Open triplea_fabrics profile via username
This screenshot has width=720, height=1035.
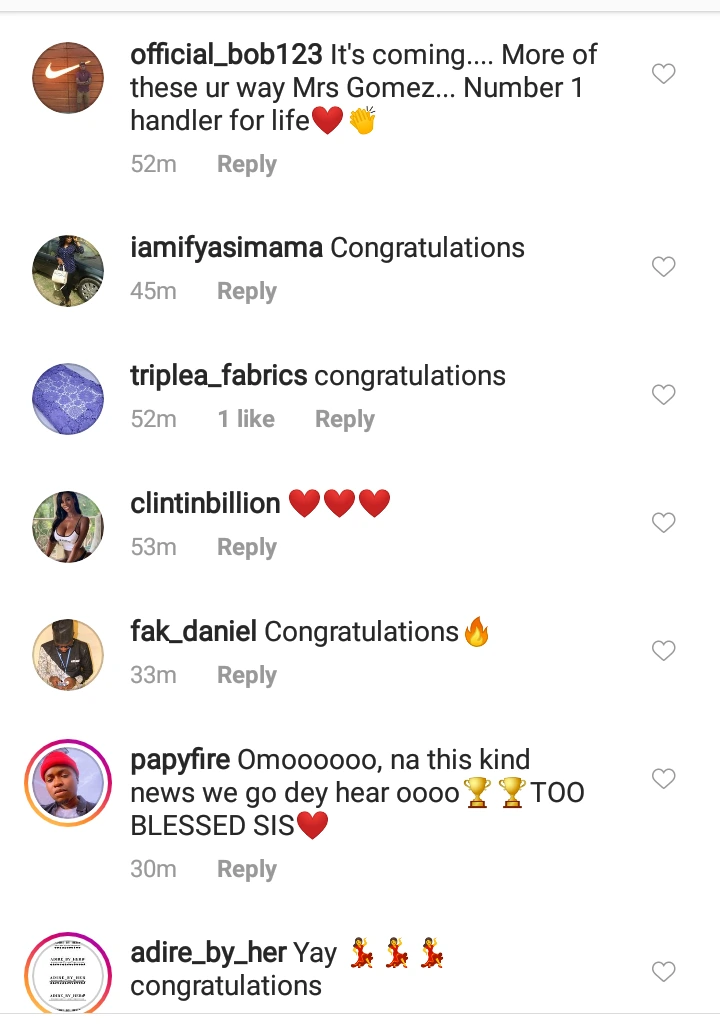[218, 376]
